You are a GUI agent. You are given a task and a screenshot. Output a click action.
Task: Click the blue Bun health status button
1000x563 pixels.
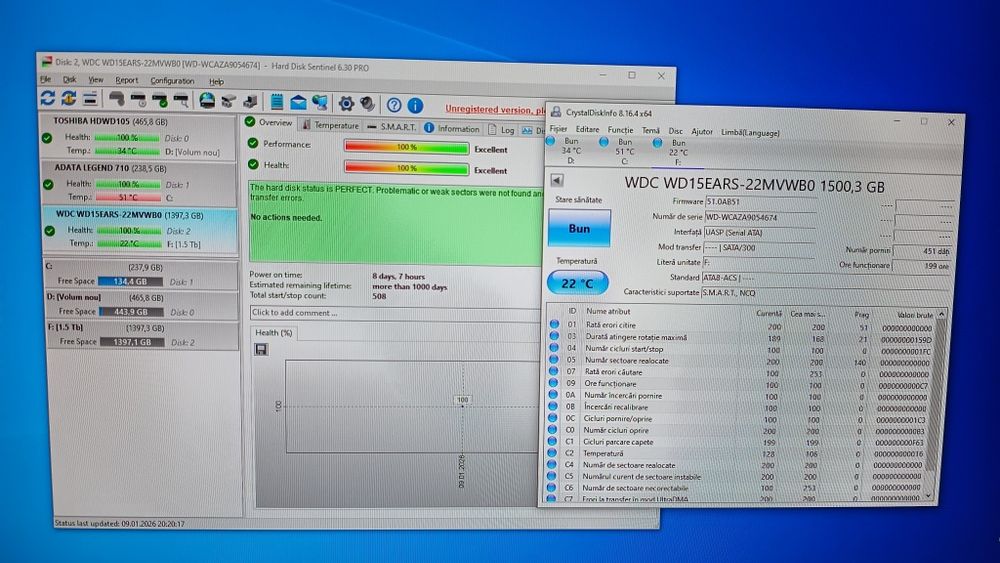coord(579,228)
